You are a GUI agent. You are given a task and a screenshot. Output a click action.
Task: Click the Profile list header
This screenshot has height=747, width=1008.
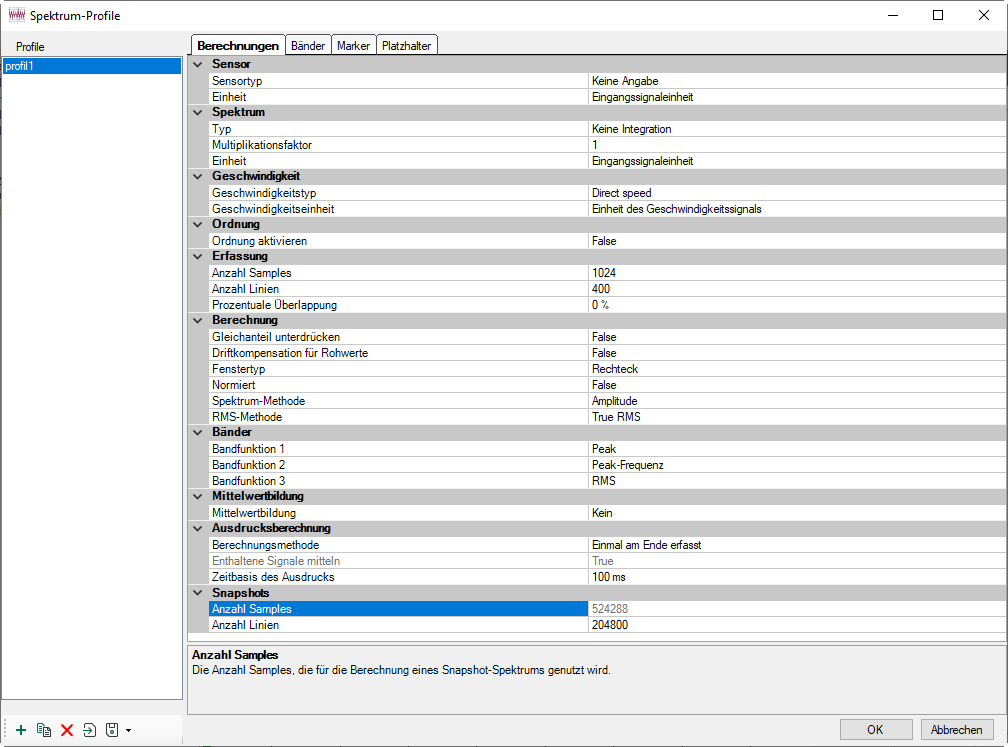(x=30, y=47)
